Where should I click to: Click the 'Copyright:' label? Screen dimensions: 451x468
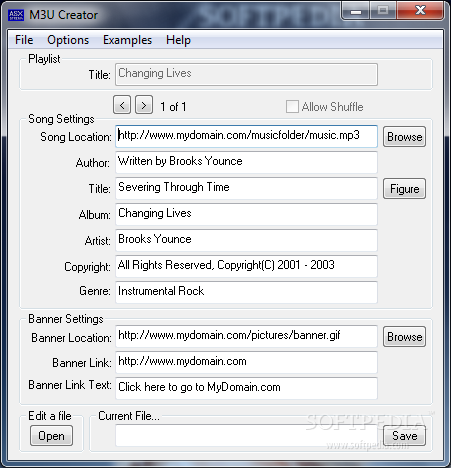tap(87, 267)
